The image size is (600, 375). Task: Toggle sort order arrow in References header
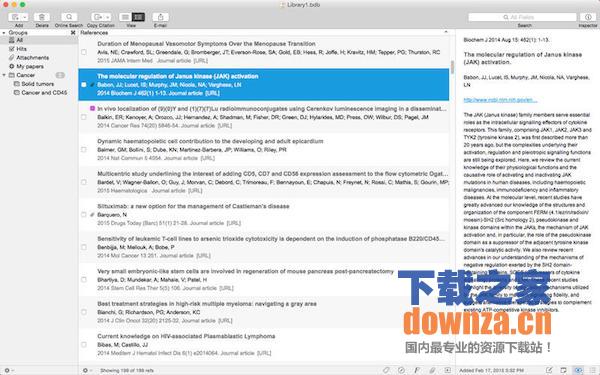click(x=446, y=33)
